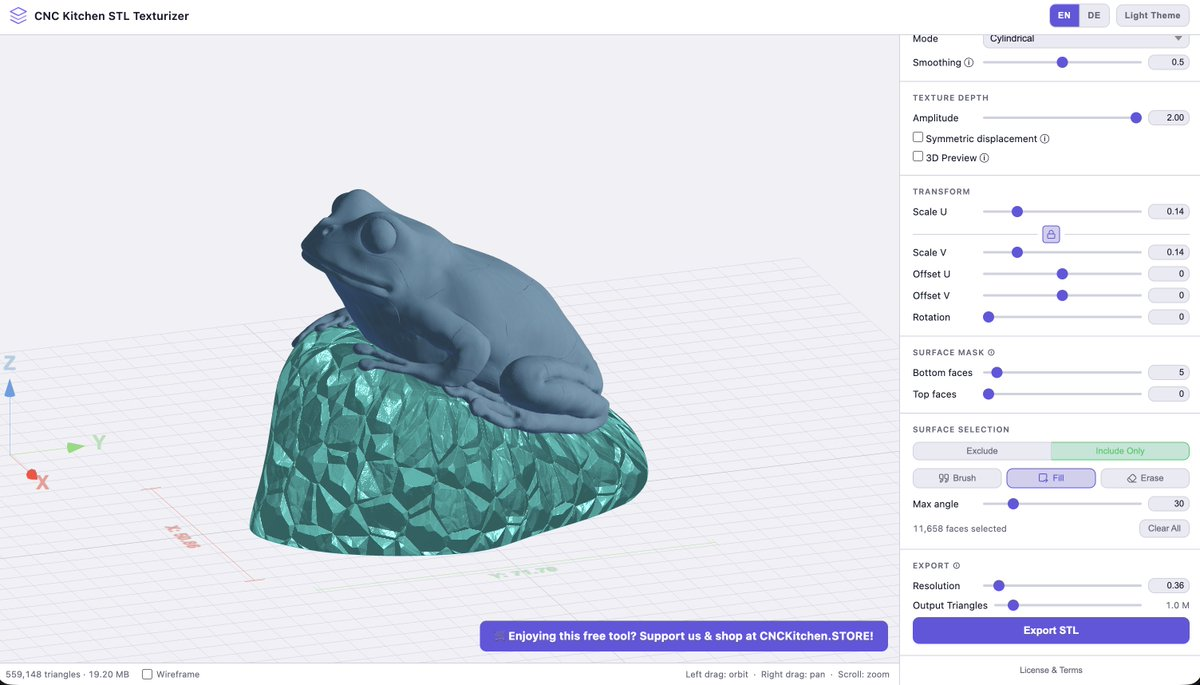The height and width of the screenshot is (685, 1200).
Task: Click the Smoothing info icon
Action: (969, 63)
